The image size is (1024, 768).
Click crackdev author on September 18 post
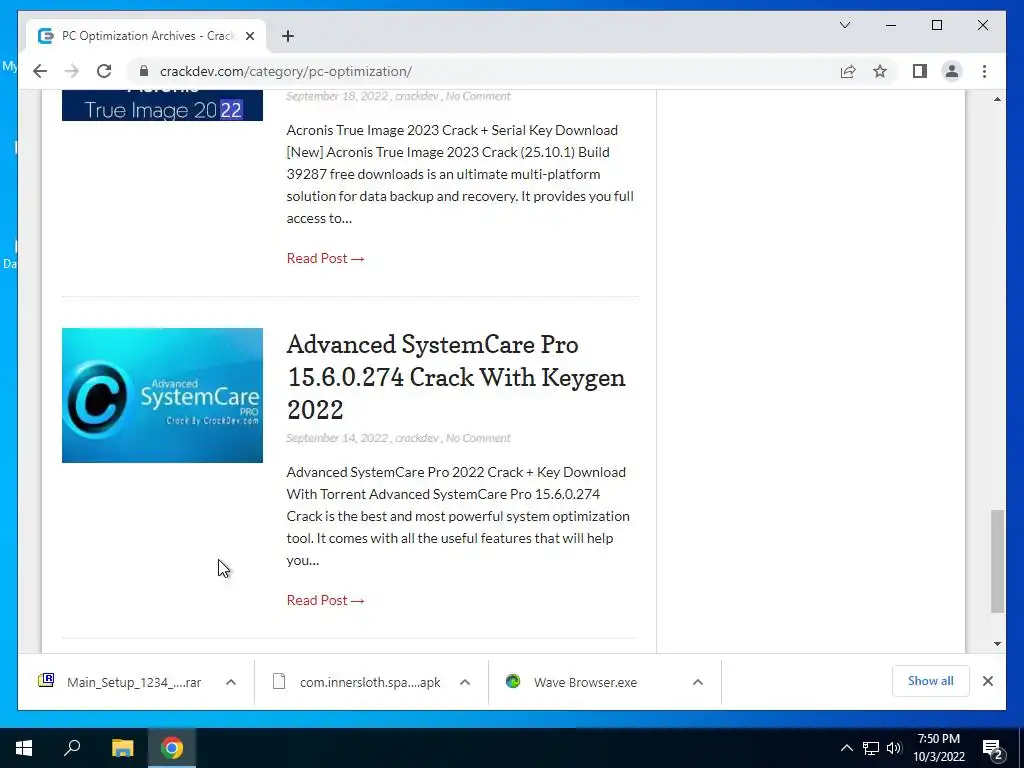(x=417, y=96)
